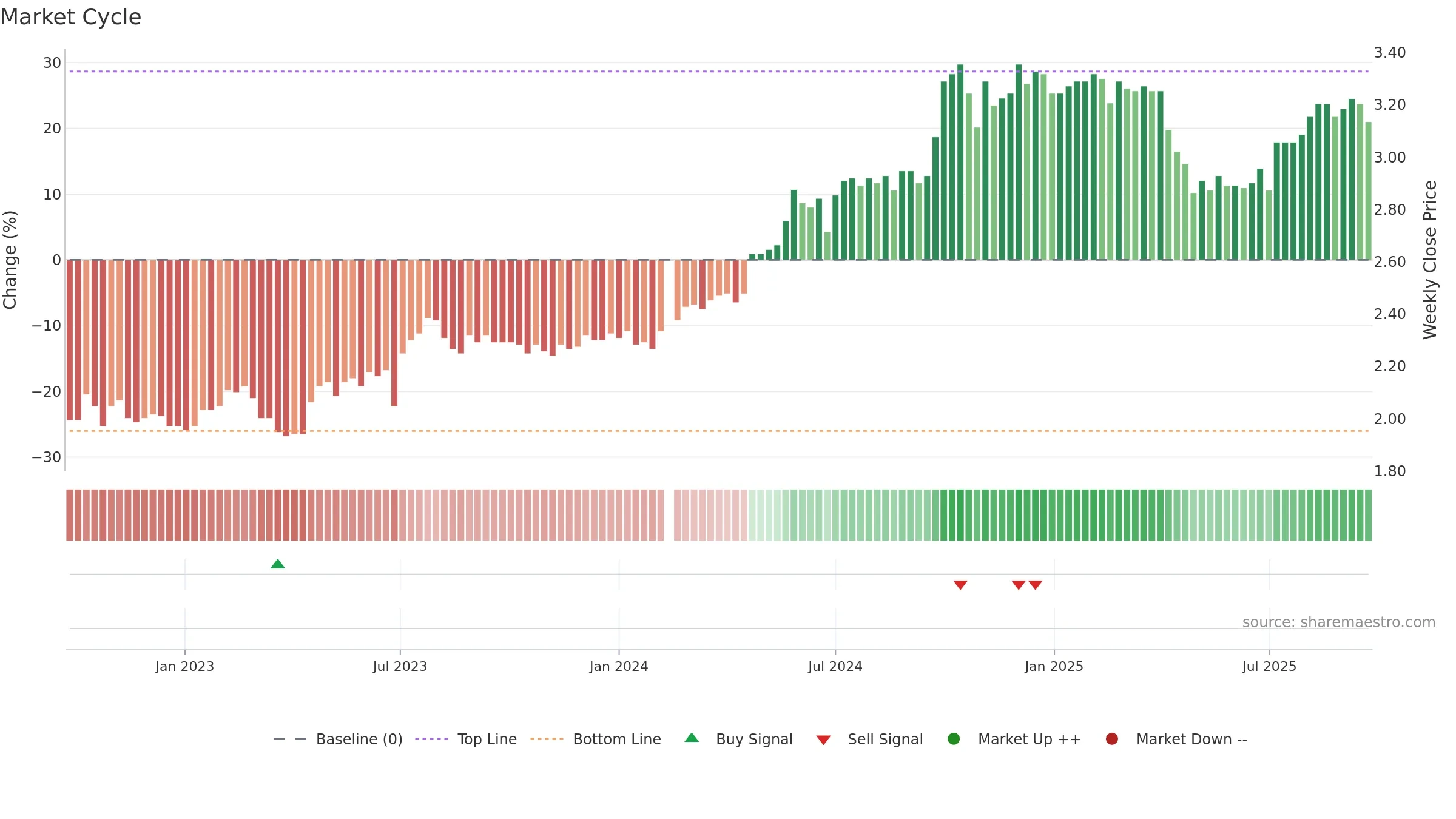1456x819 pixels.
Task: Click the first red Sell Signal marker
Action: pyautogui.click(x=960, y=585)
